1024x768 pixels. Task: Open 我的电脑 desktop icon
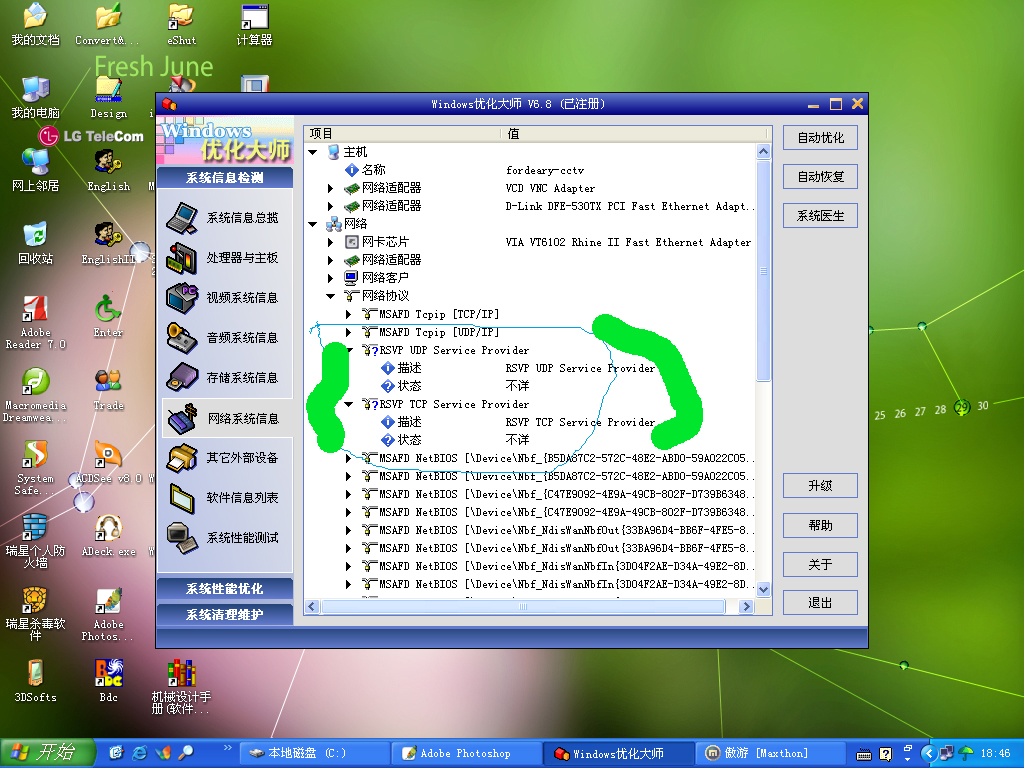click(x=35, y=98)
